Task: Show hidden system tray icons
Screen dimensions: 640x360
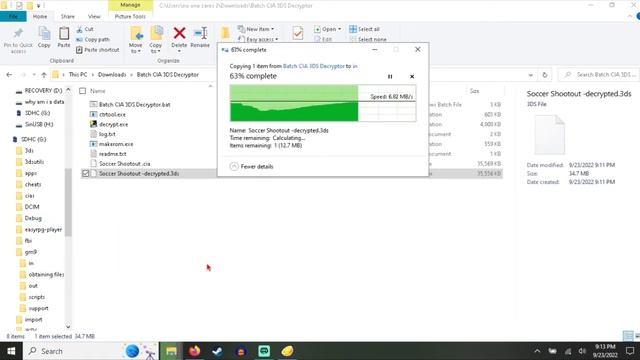Action: (537, 351)
